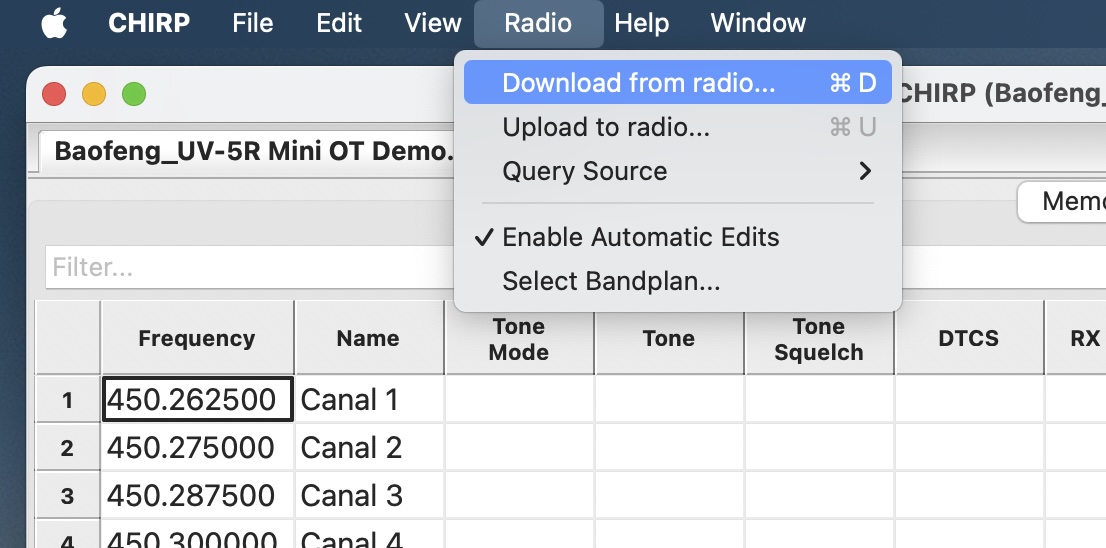Image resolution: width=1106 pixels, height=548 pixels.
Task: Open the View menu
Action: [432, 23]
